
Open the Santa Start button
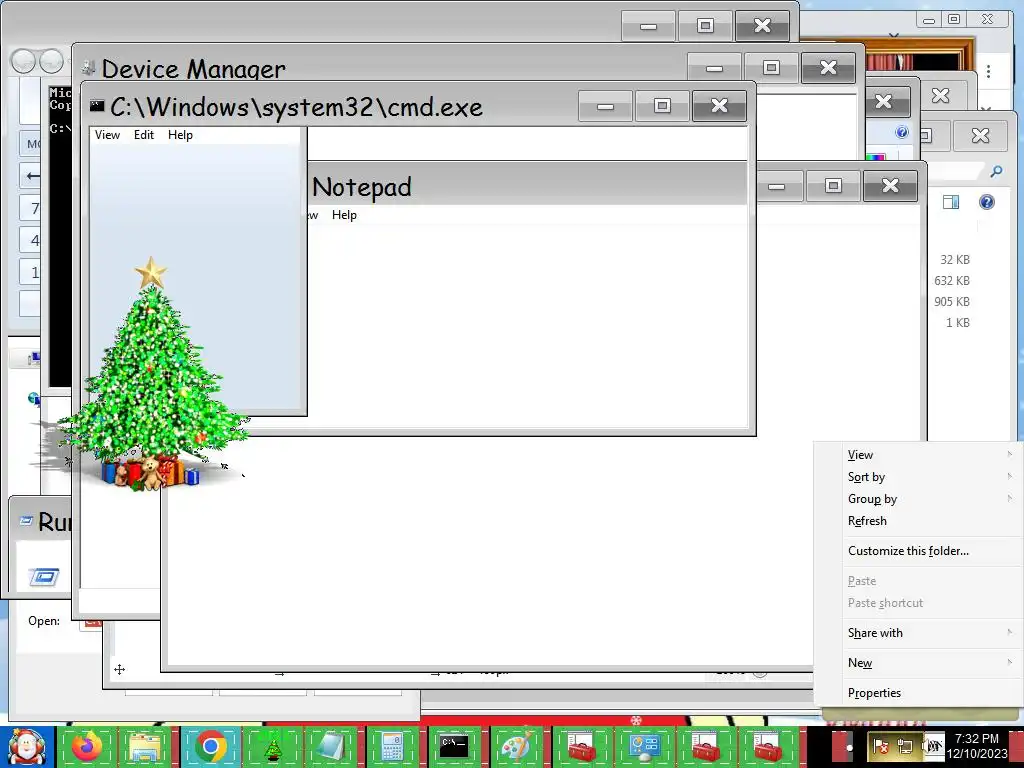pyautogui.click(x=27, y=747)
